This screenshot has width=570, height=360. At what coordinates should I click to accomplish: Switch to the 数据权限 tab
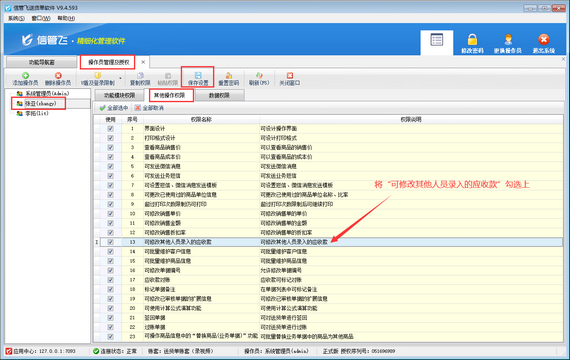point(219,95)
